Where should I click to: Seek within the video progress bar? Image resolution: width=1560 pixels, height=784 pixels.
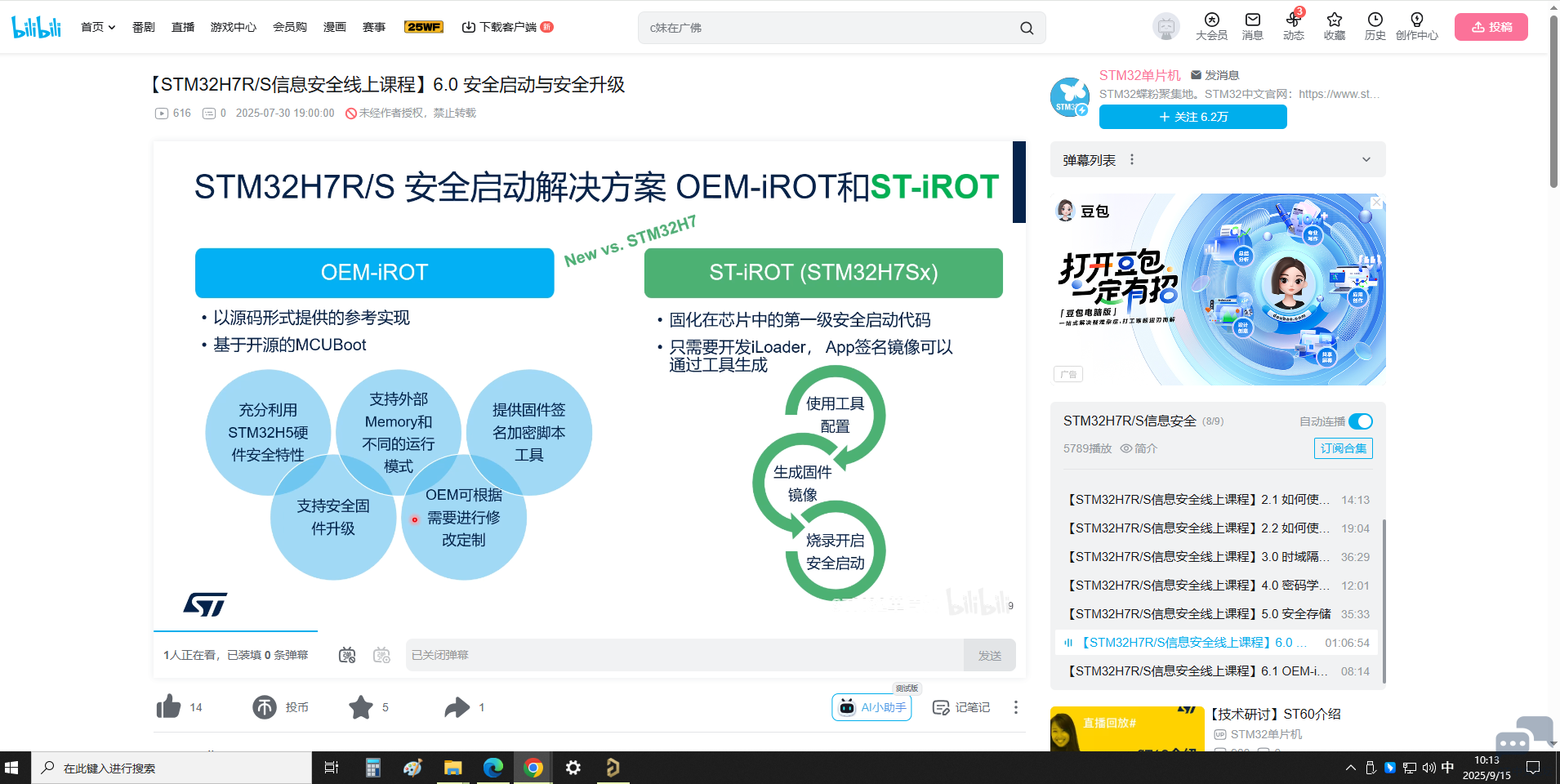pos(589,631)
